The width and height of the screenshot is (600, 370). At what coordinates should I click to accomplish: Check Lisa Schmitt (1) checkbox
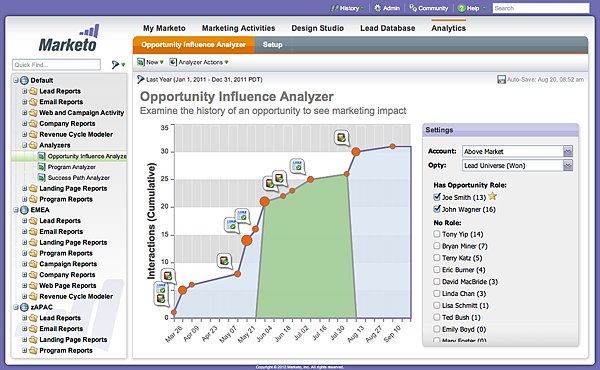coord(437,305)
